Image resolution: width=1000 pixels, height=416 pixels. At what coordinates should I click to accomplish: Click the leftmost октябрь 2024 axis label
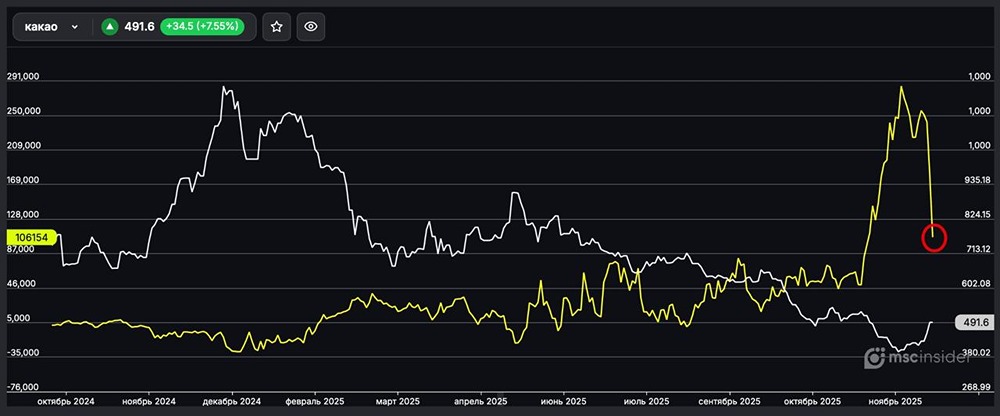point(66,401)
